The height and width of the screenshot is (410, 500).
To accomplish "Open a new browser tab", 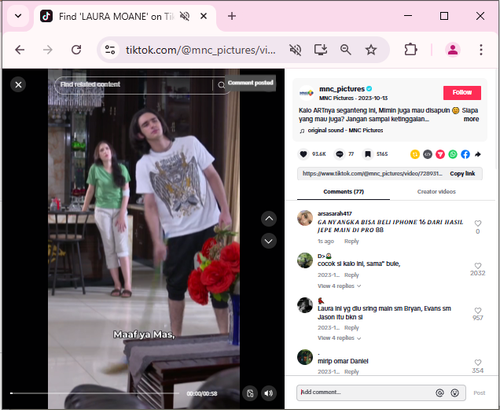I will (232, 16).
